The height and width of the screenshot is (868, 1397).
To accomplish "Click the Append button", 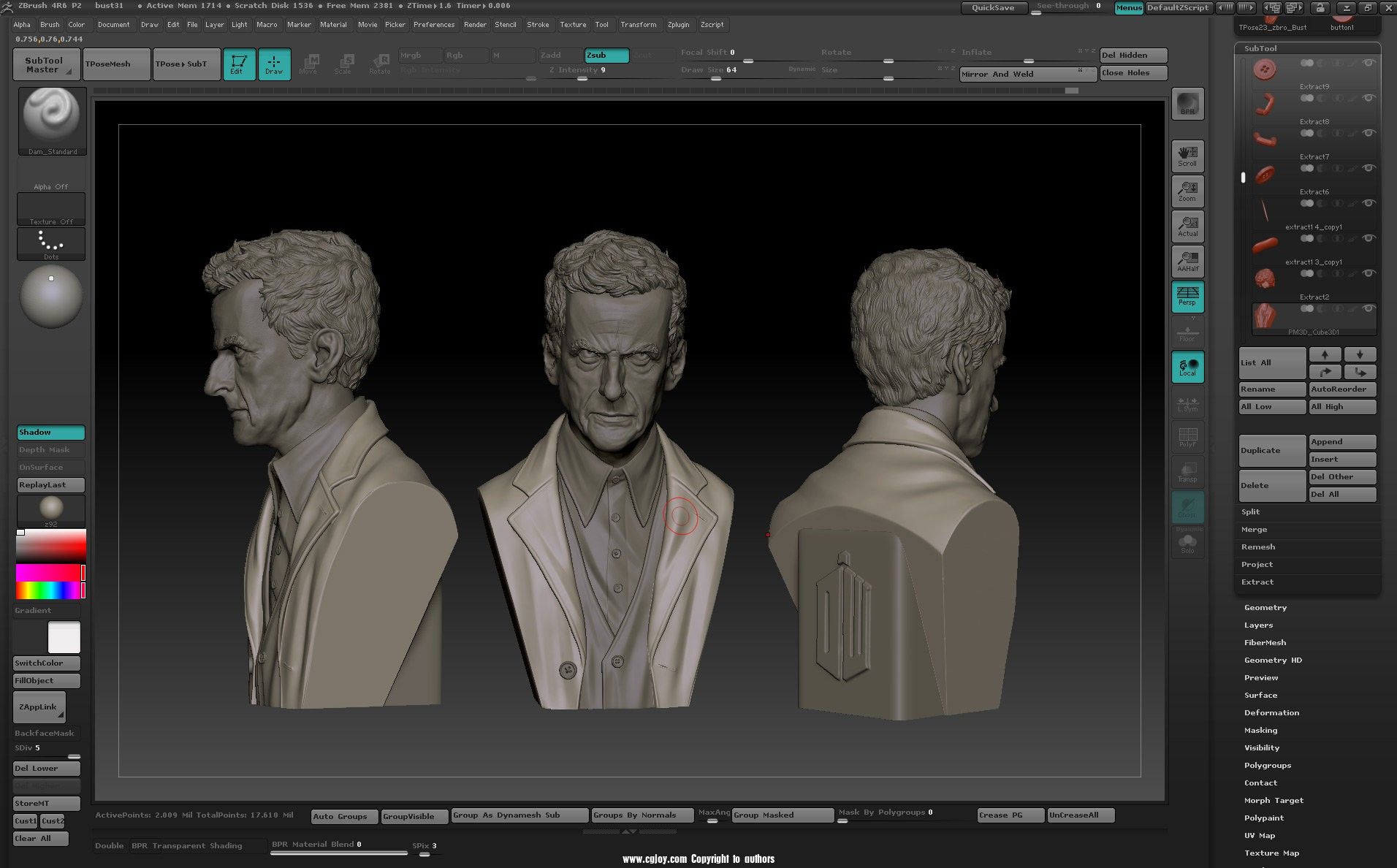I will tap(1343, 442).
